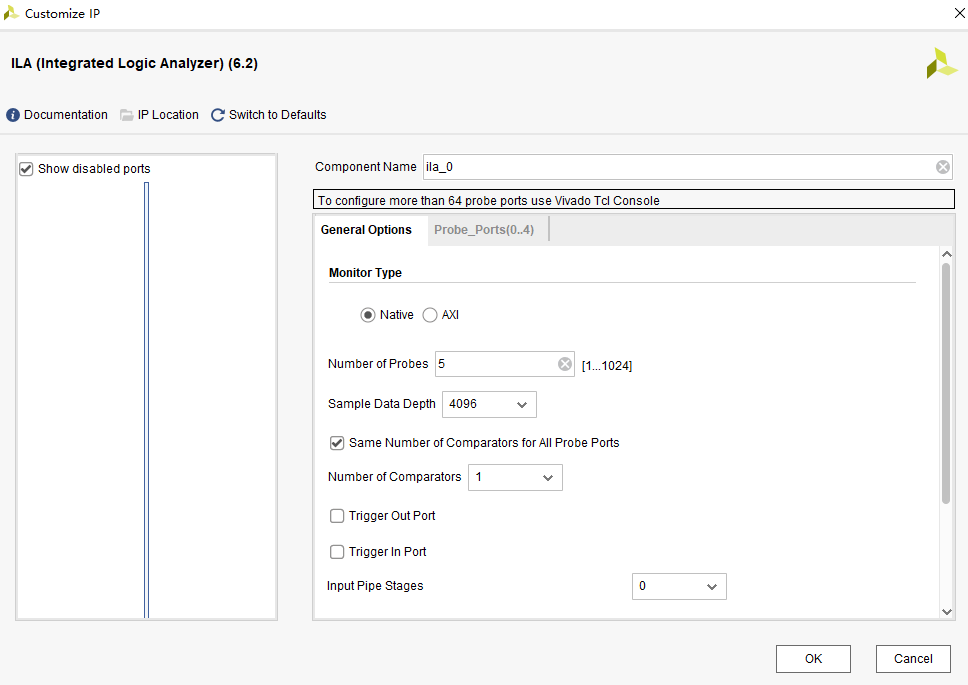Screen dimensions: 968x685
Task: Open the Documentation info icon
Action: tap(12, 115)
